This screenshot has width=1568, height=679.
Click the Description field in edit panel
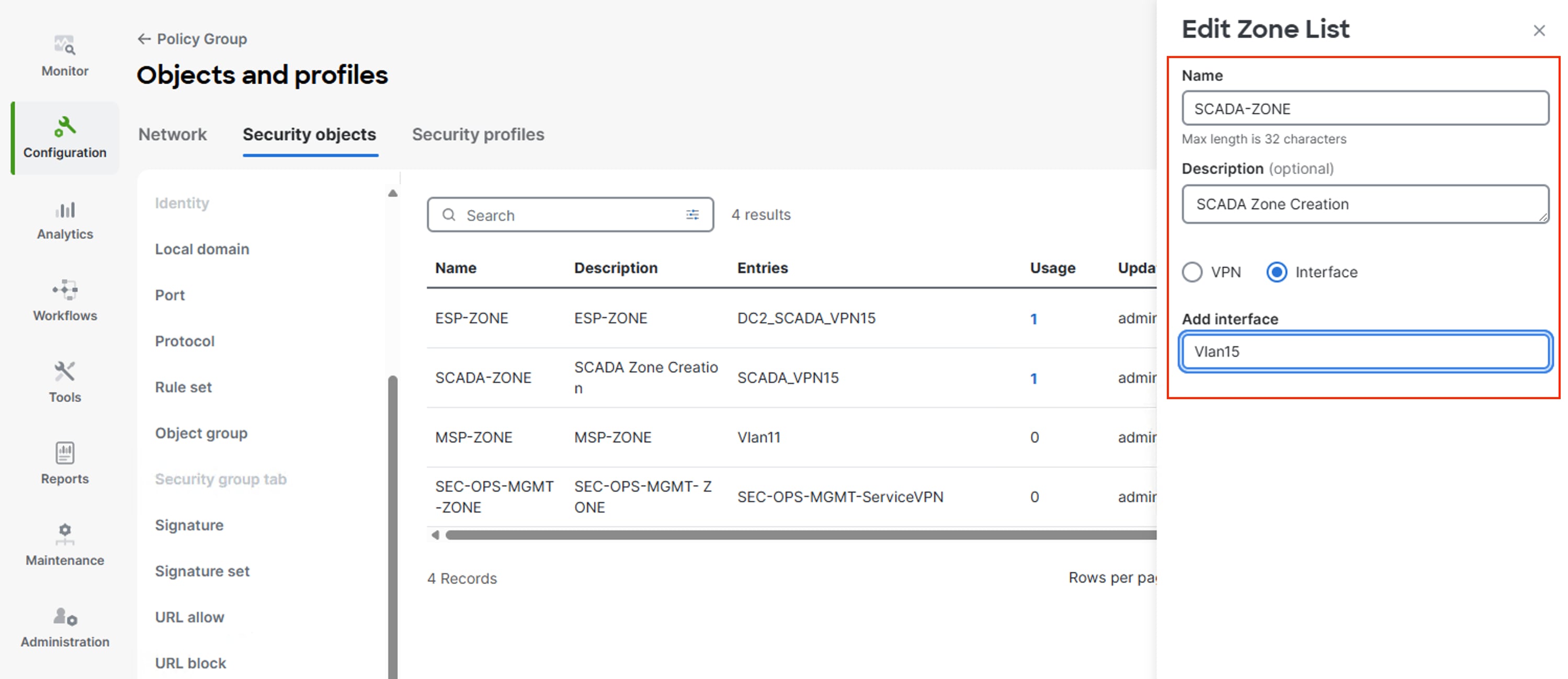[1365, 204]
